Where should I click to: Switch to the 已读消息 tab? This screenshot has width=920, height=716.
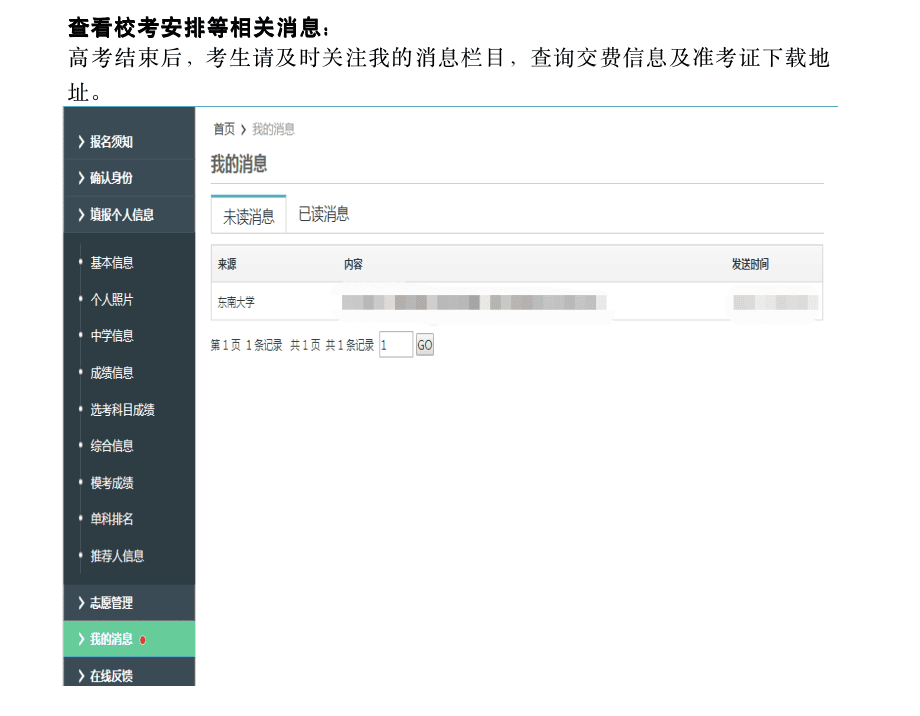click(x=324, y=214)
